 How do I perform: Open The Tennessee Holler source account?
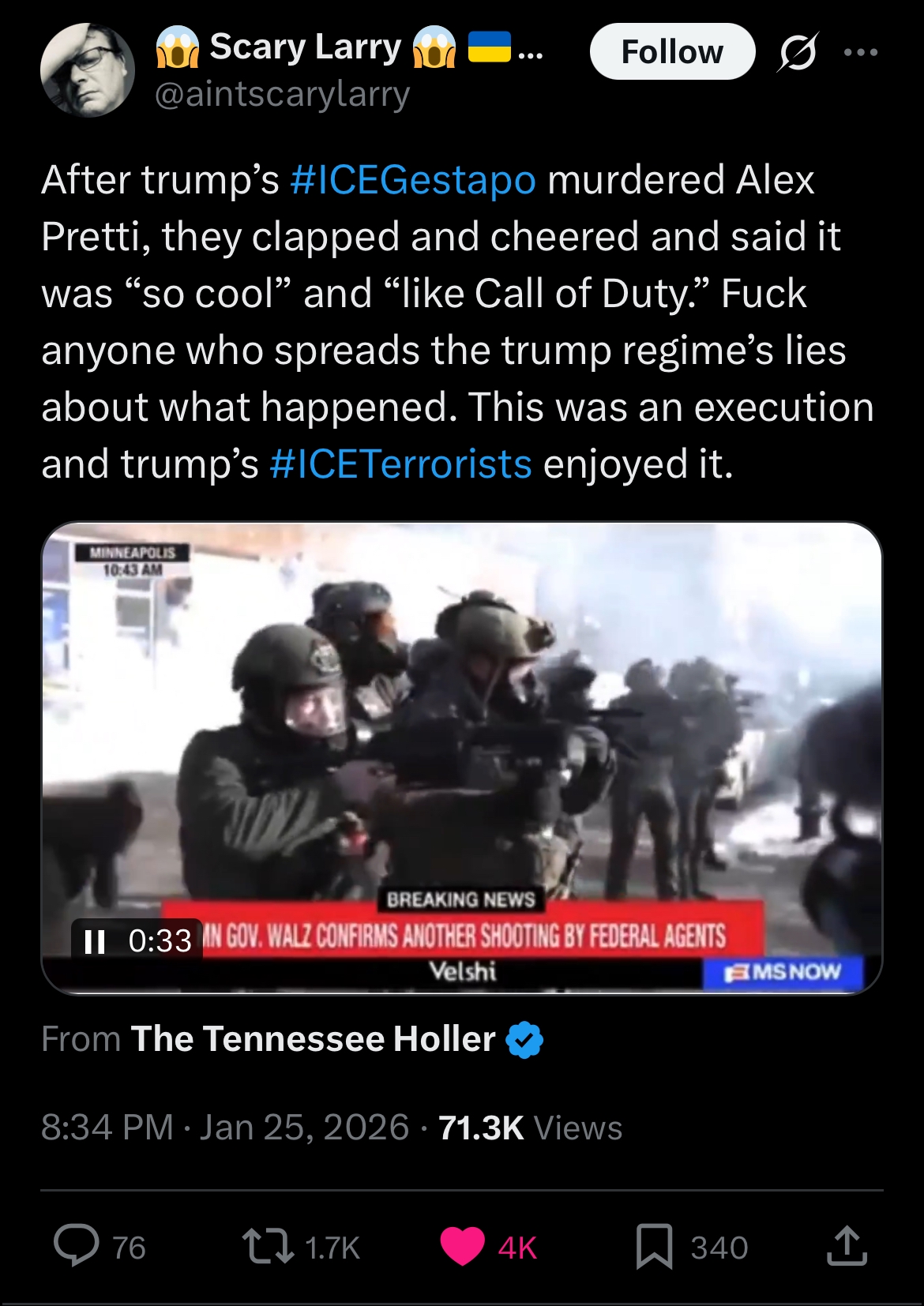click(x=313, y=1038)
